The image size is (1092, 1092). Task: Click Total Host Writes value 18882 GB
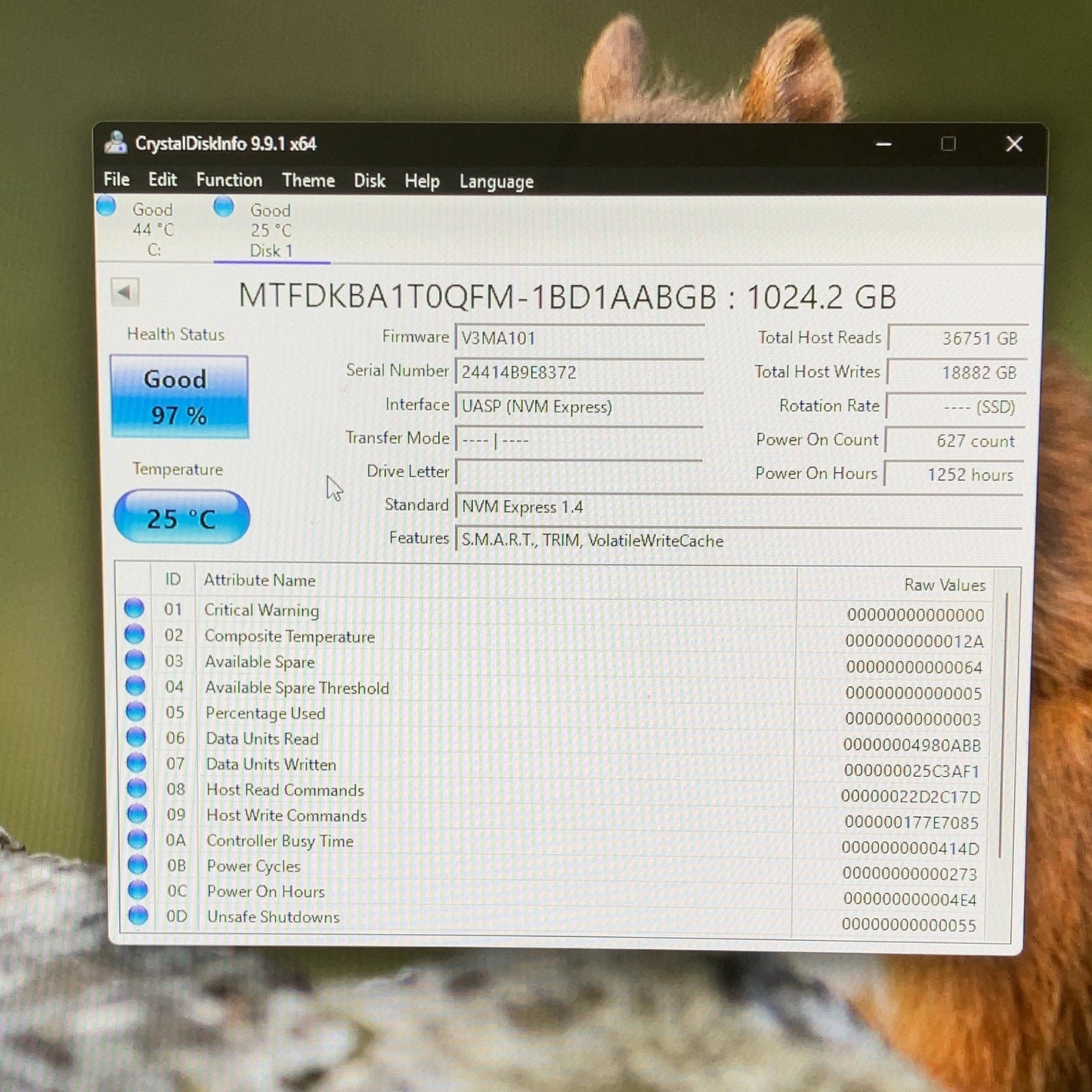click(957, 372)
